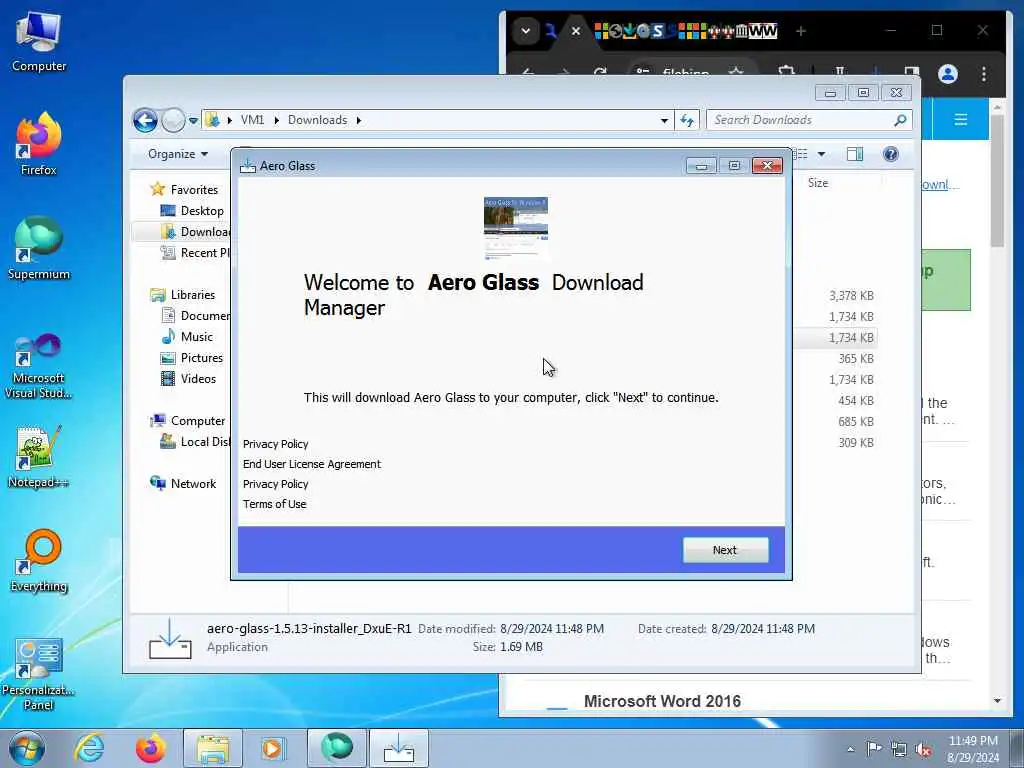Click the muted volume tray icon

click(x=923, y=749)
